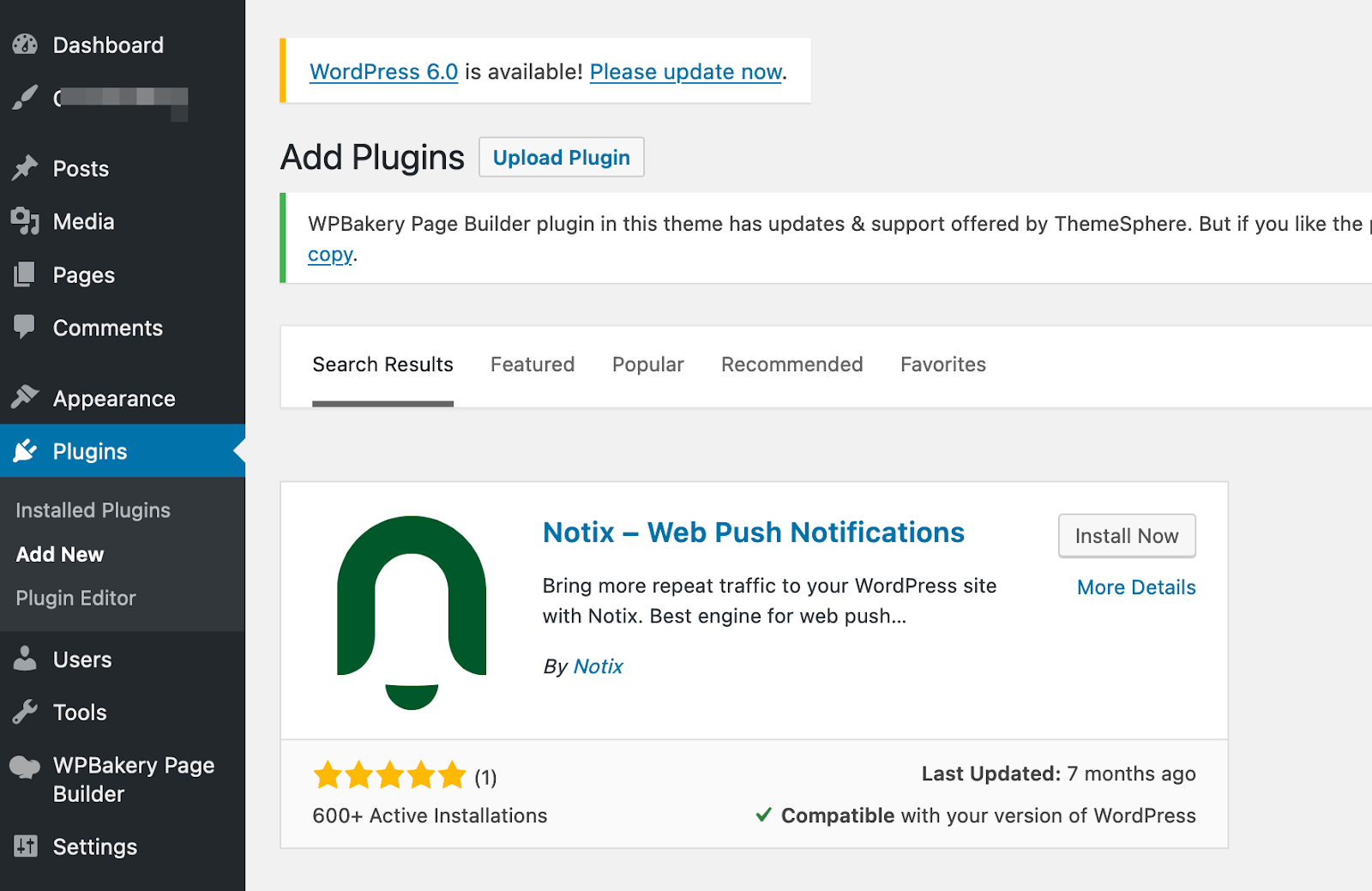Click the Upload Plugin button
The height and width of the screenshot is (891, 1372).
pos(562,157)
